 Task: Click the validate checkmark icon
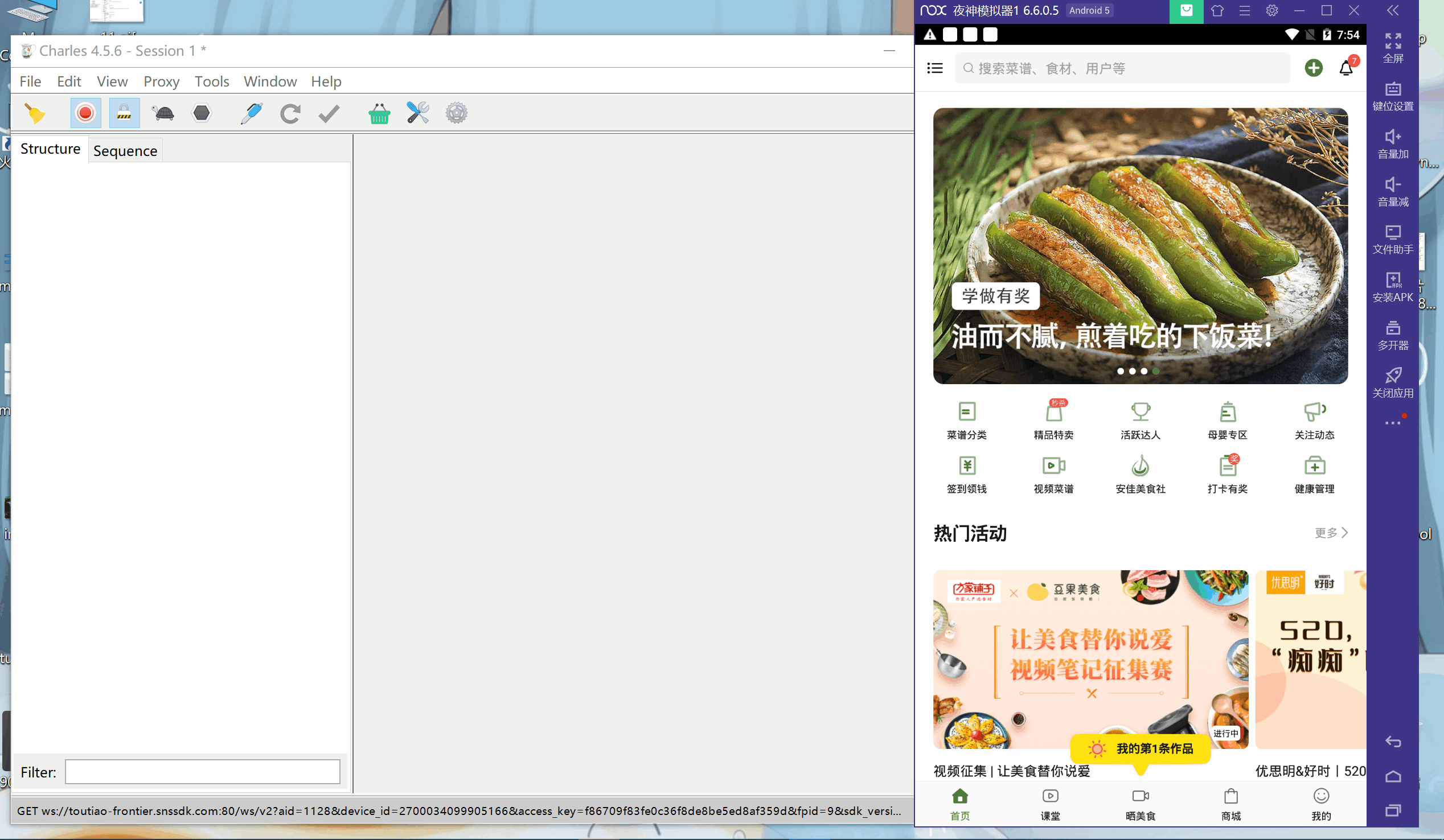tap(329, 113)
